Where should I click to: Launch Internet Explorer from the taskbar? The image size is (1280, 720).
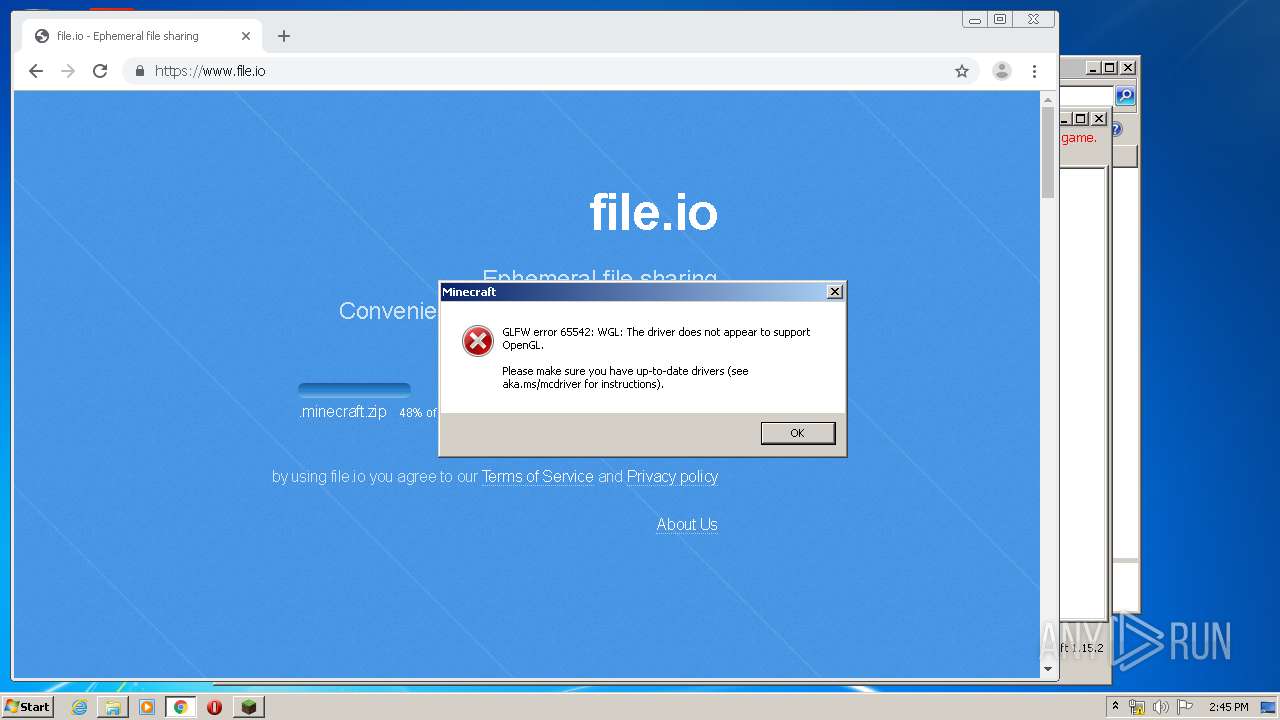click(x=79, y=707)
